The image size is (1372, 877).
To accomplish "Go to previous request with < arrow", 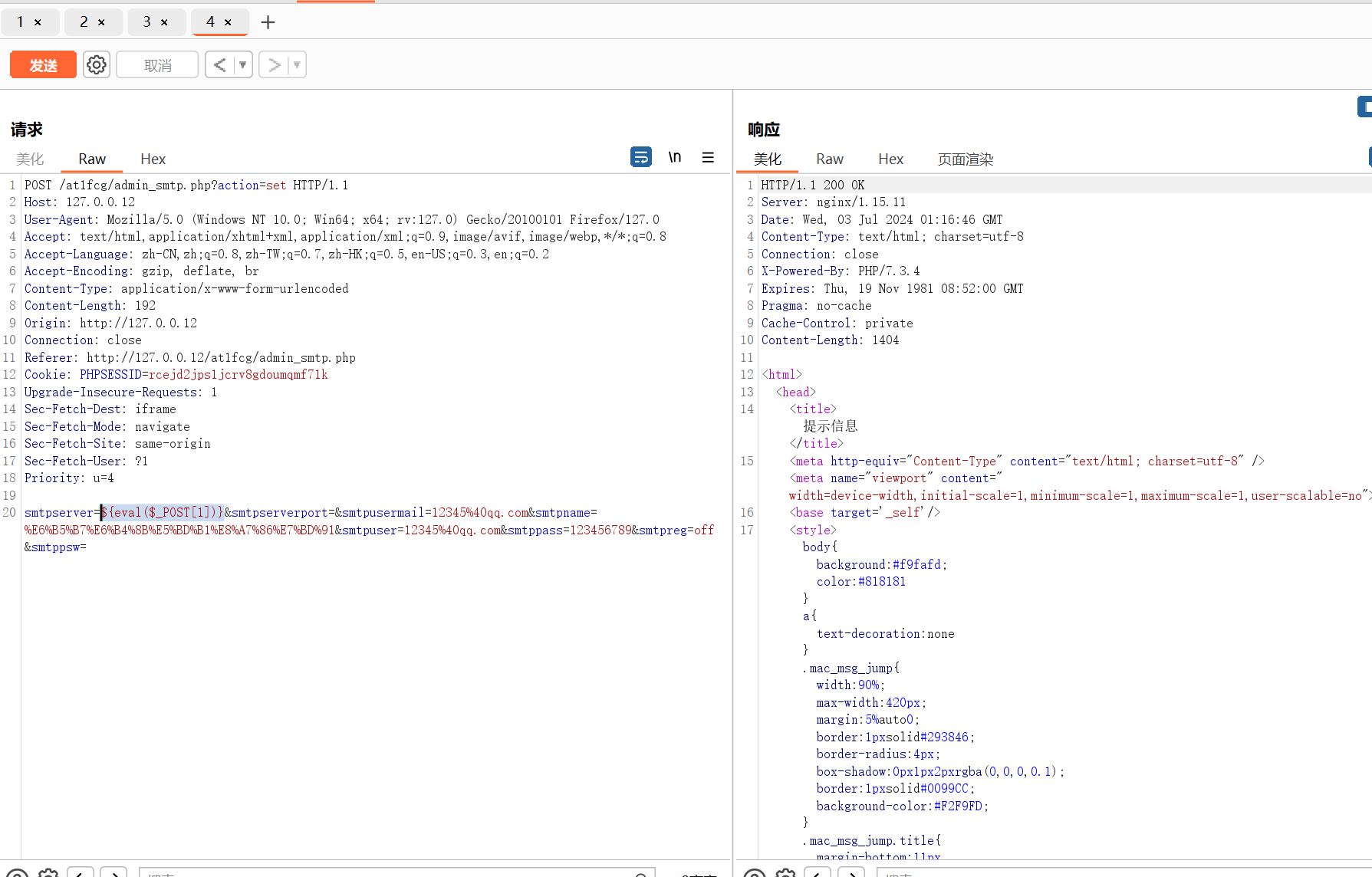I will (x=219, y=65).
